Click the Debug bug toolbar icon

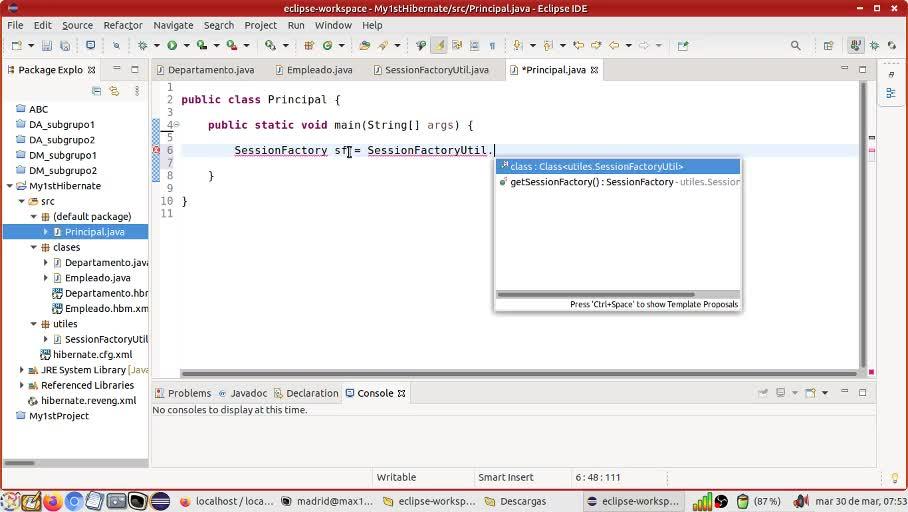coord(142,45)
